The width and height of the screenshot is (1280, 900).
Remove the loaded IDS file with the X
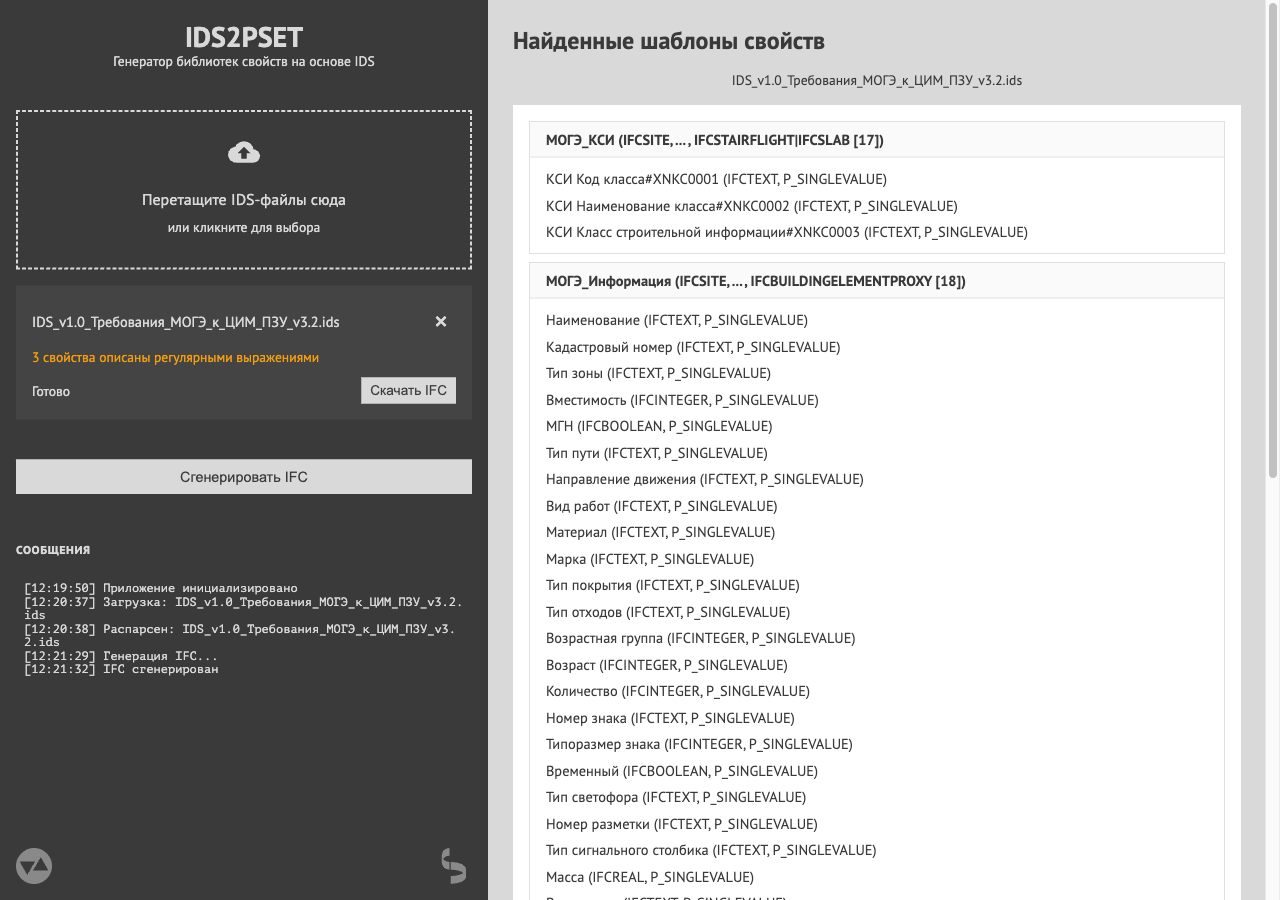click(x=440, y=321)
